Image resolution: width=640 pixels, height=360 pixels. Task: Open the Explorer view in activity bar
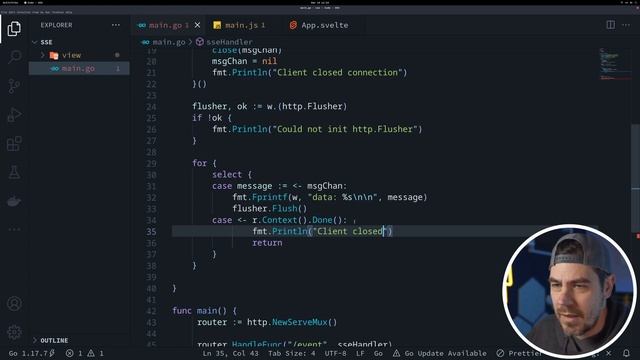point(14,28)
